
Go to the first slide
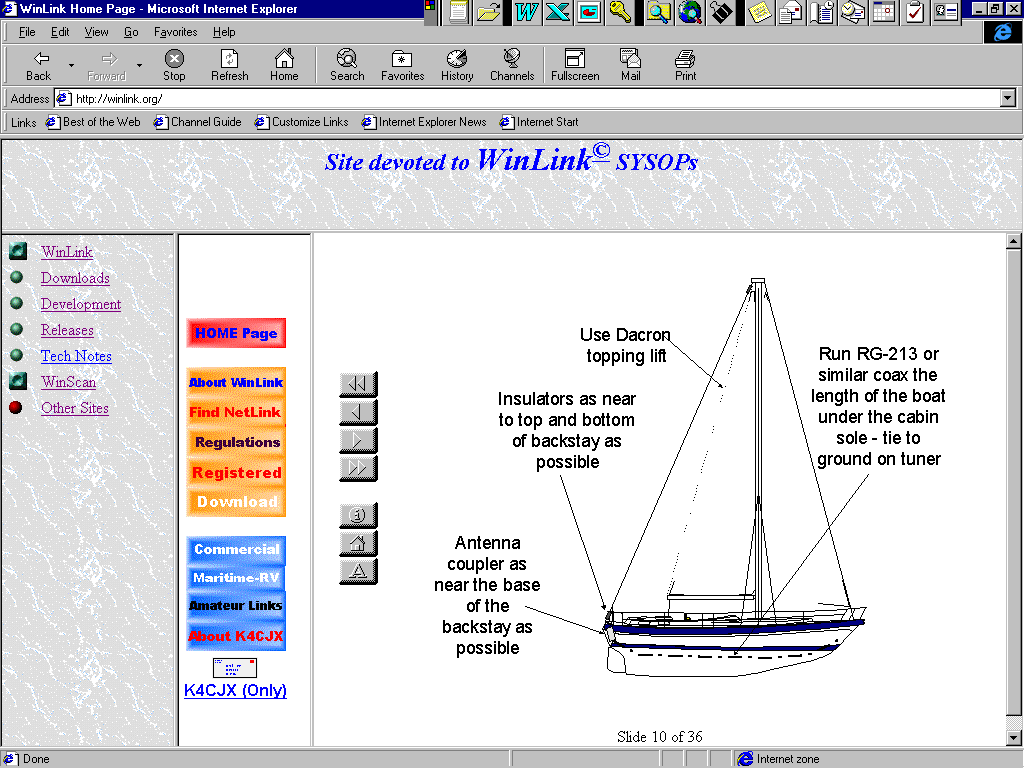pyautogui.click(x=358, y=384)
